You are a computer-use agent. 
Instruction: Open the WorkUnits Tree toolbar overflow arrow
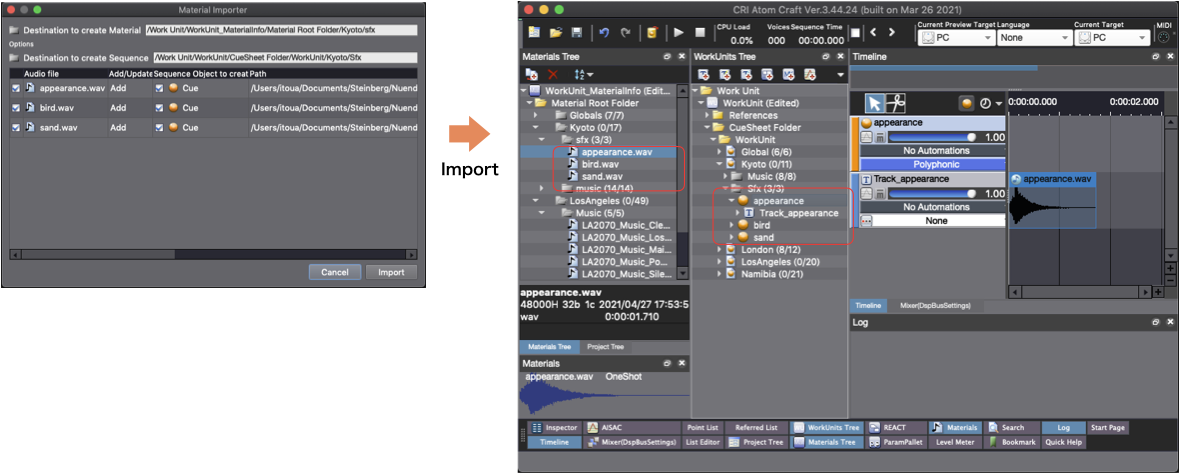tap(840, 75)
